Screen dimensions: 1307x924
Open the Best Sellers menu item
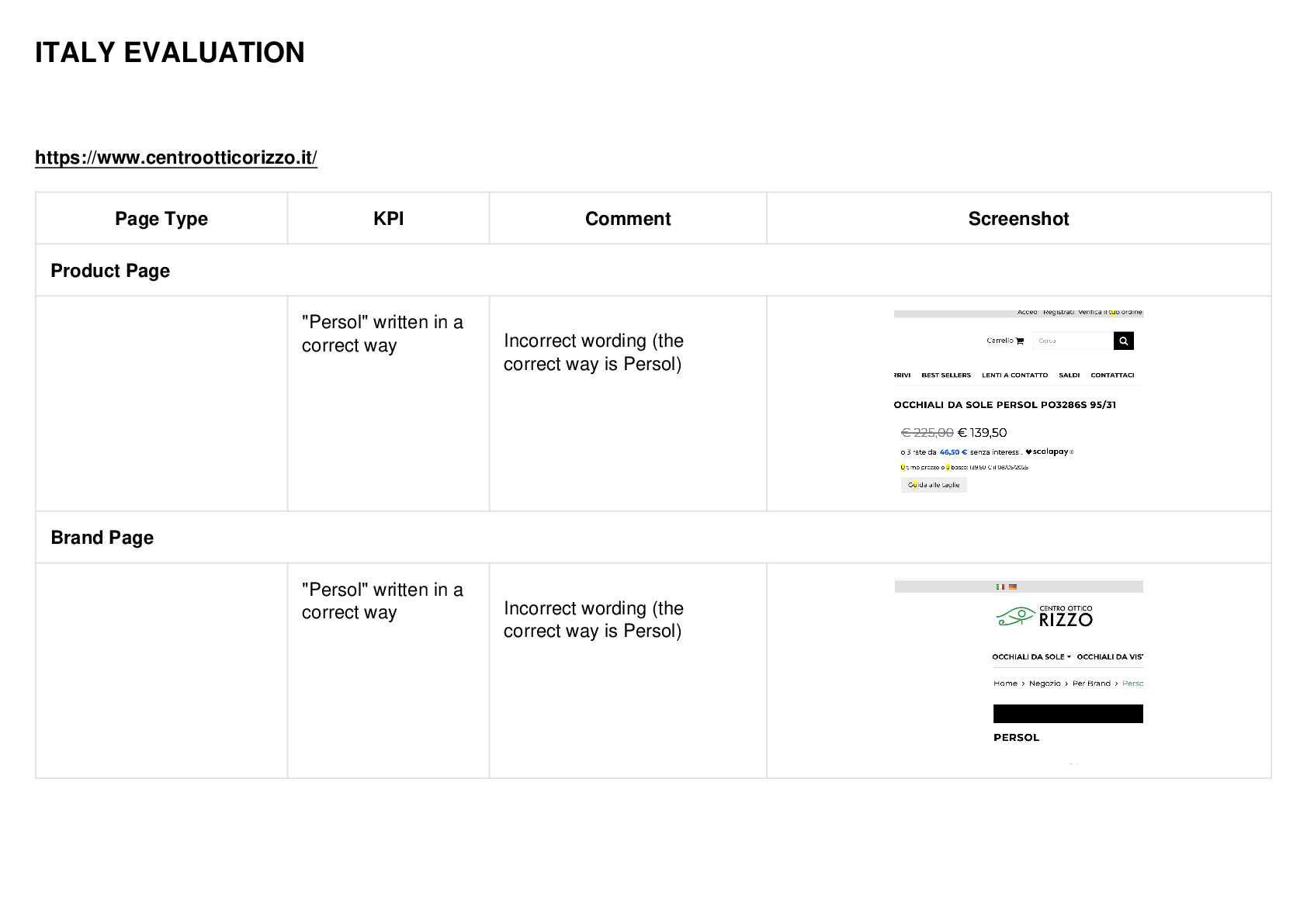(946, 375)
